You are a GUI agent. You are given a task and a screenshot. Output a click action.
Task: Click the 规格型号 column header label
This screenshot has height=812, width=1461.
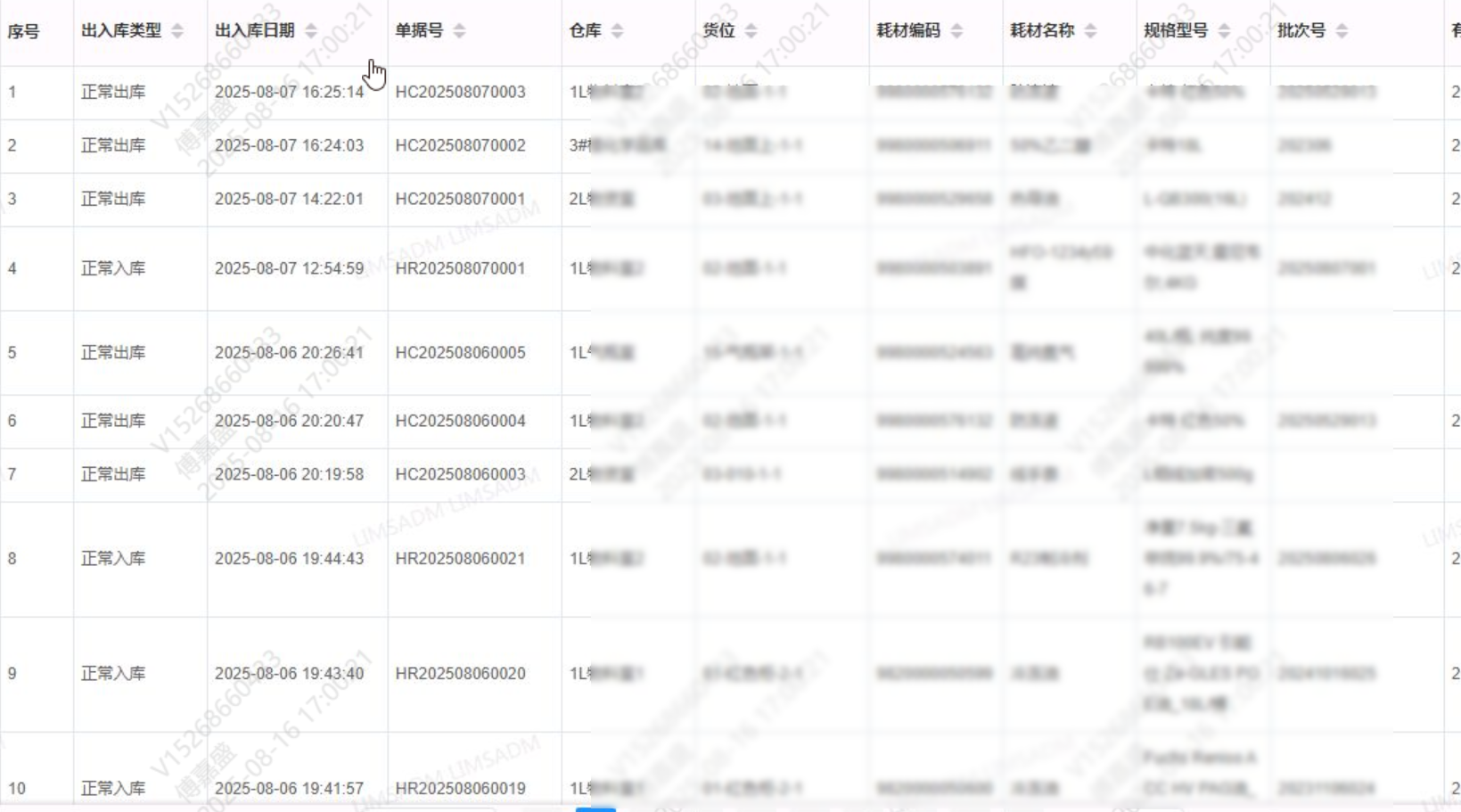[x=1176, y=30]
